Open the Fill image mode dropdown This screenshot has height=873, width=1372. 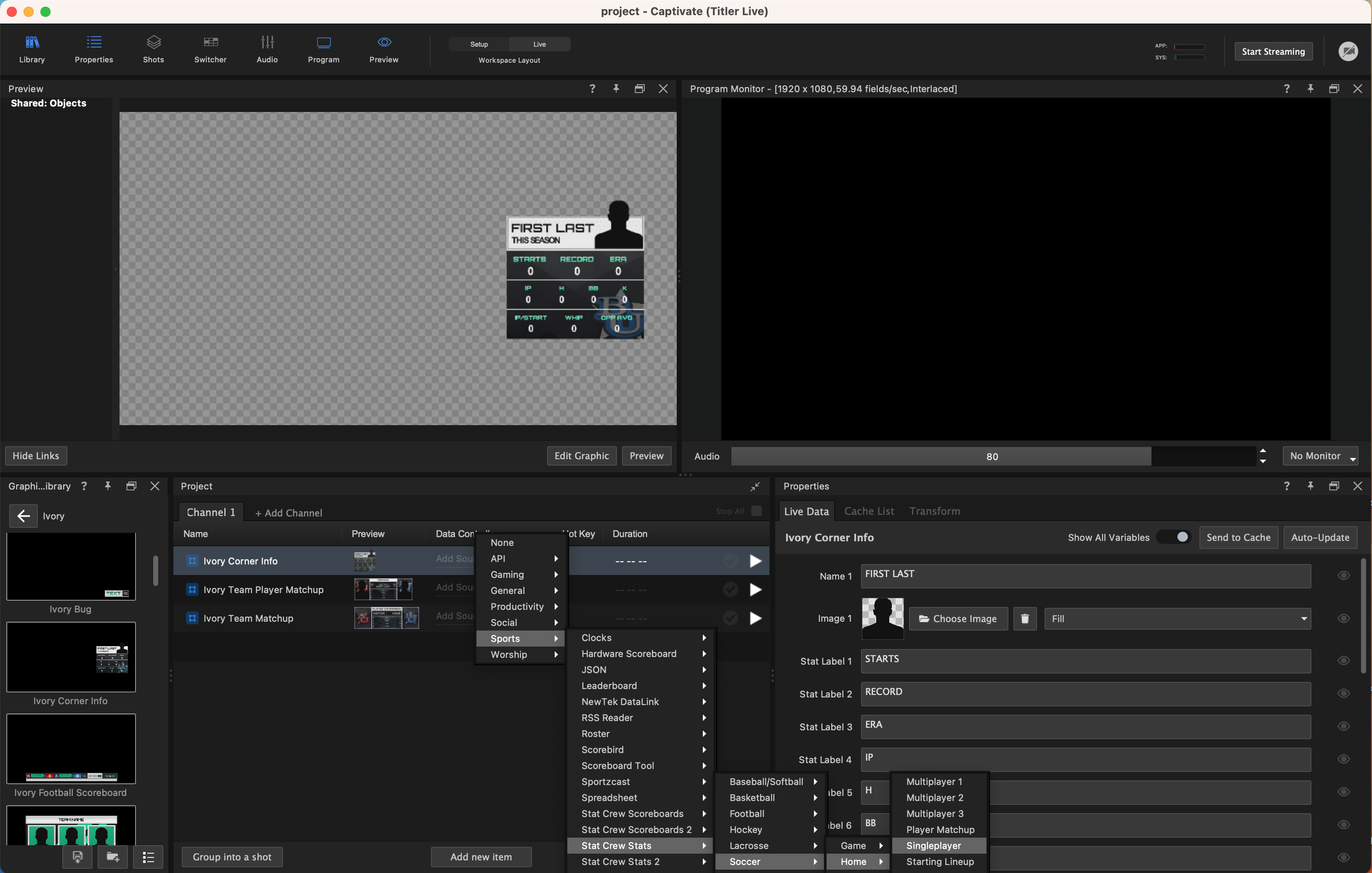pyautogui.click(x=1177, y=619)
